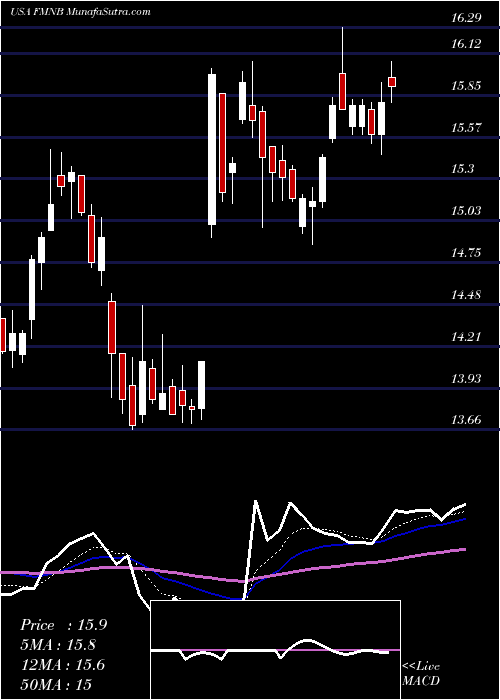The image size is (500, 700).
Task: Click the MACD inset chart panel
Action: [276, 650]
